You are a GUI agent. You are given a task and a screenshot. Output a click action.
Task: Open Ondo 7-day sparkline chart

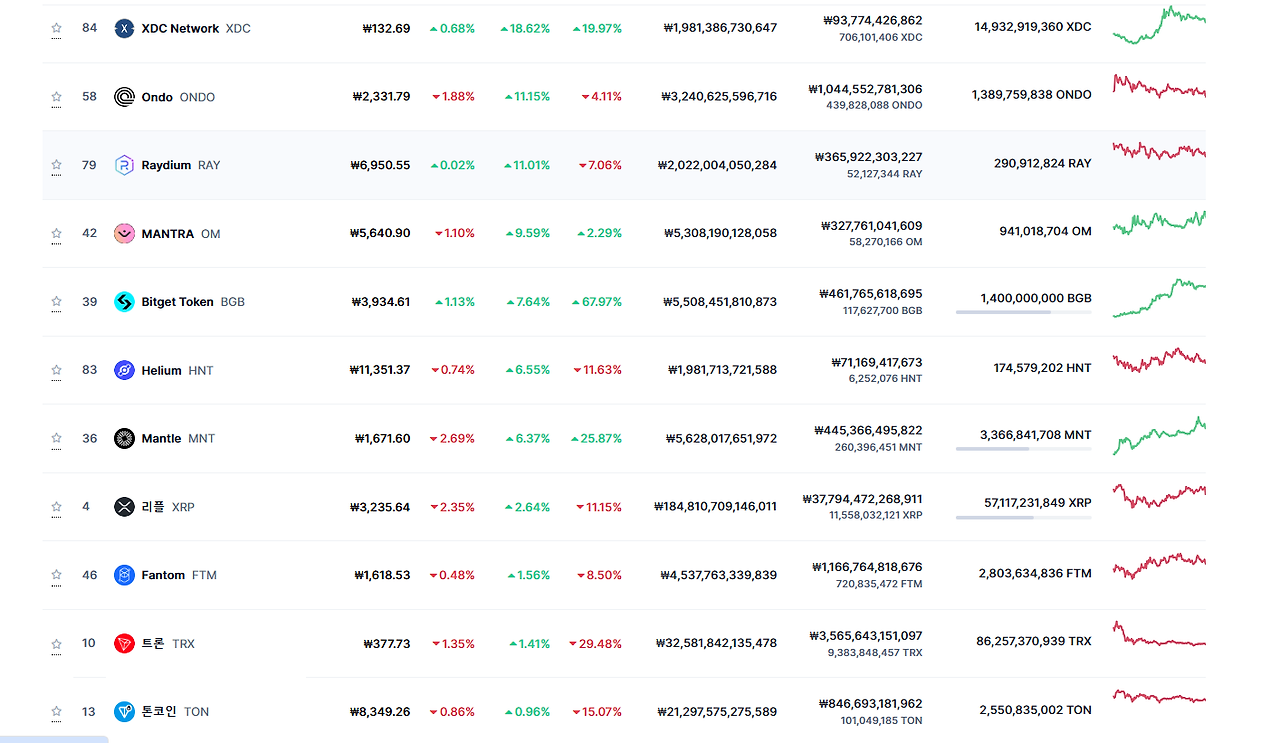point(1159,87)
